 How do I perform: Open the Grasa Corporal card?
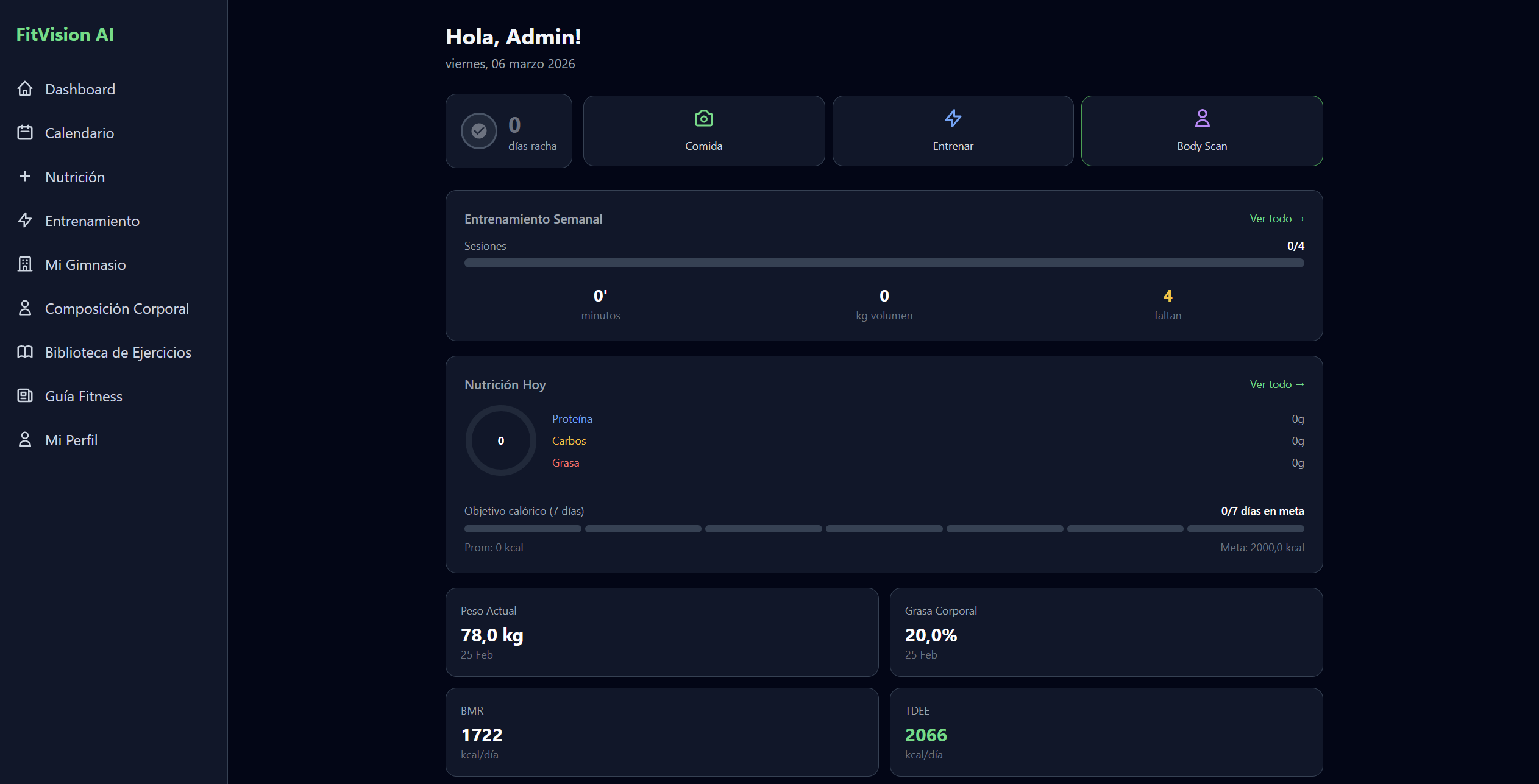pyautogui.click(x=1106, y=632)
